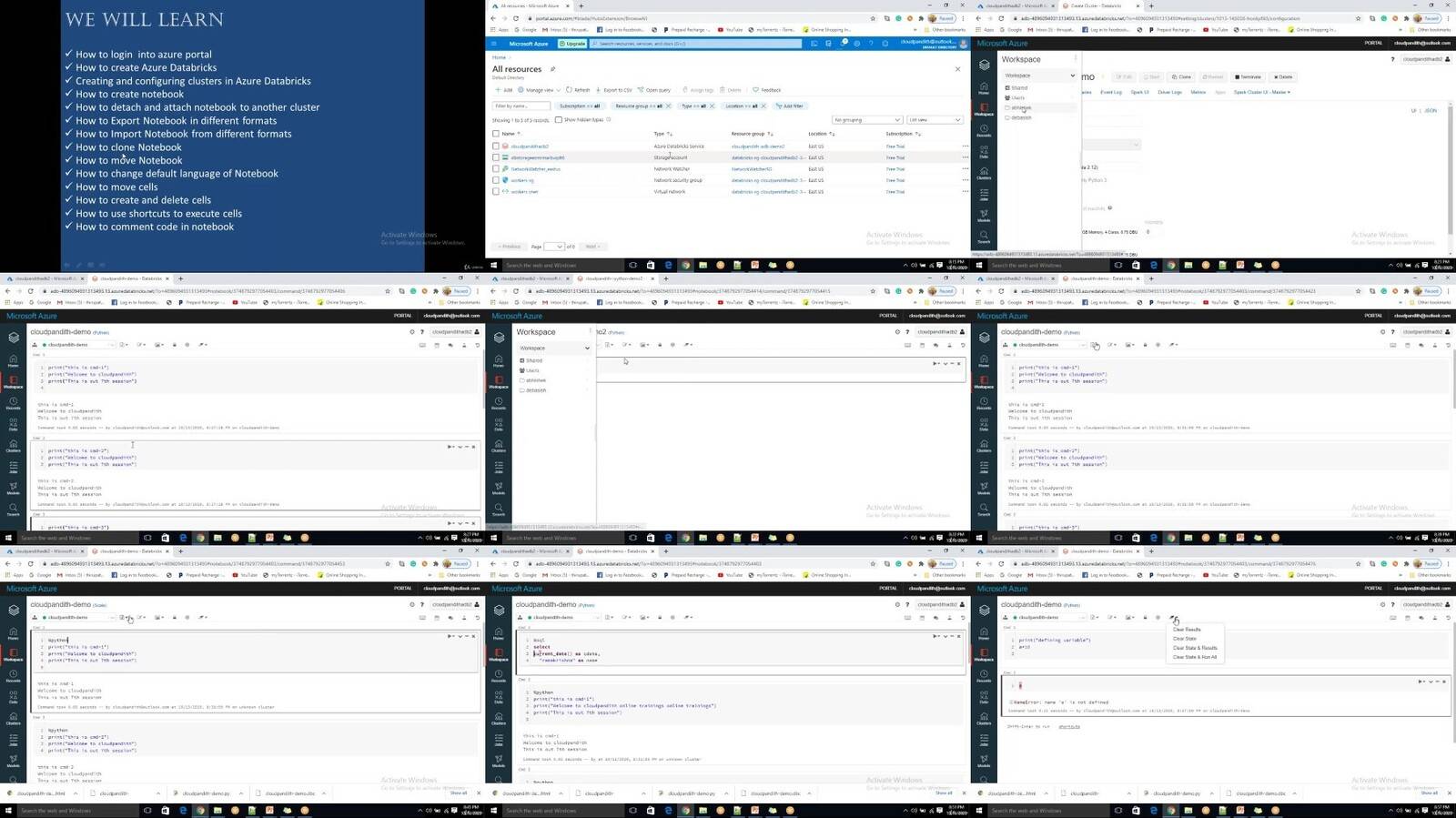
Task: Tick checkbox for workers-sg row
Action: click(x=496, y=180)
